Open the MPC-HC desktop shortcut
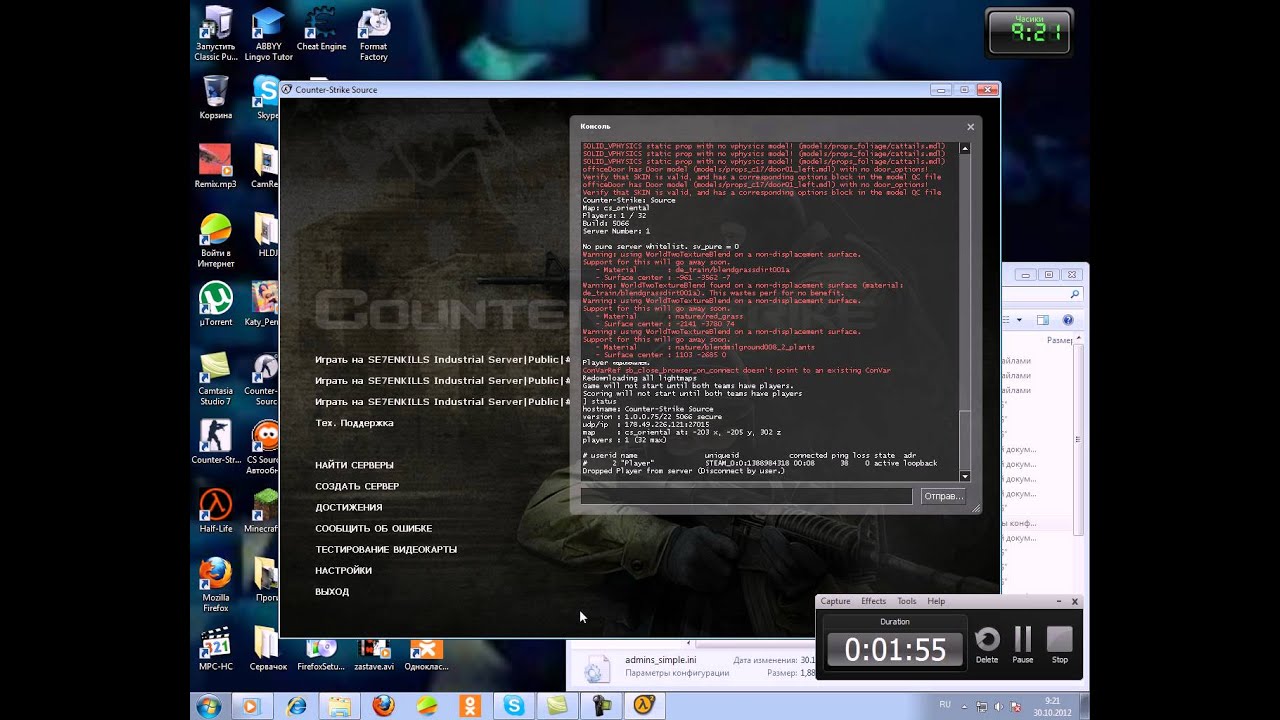The height and width of the screenshot is (720, 1280). coord(215,649)
